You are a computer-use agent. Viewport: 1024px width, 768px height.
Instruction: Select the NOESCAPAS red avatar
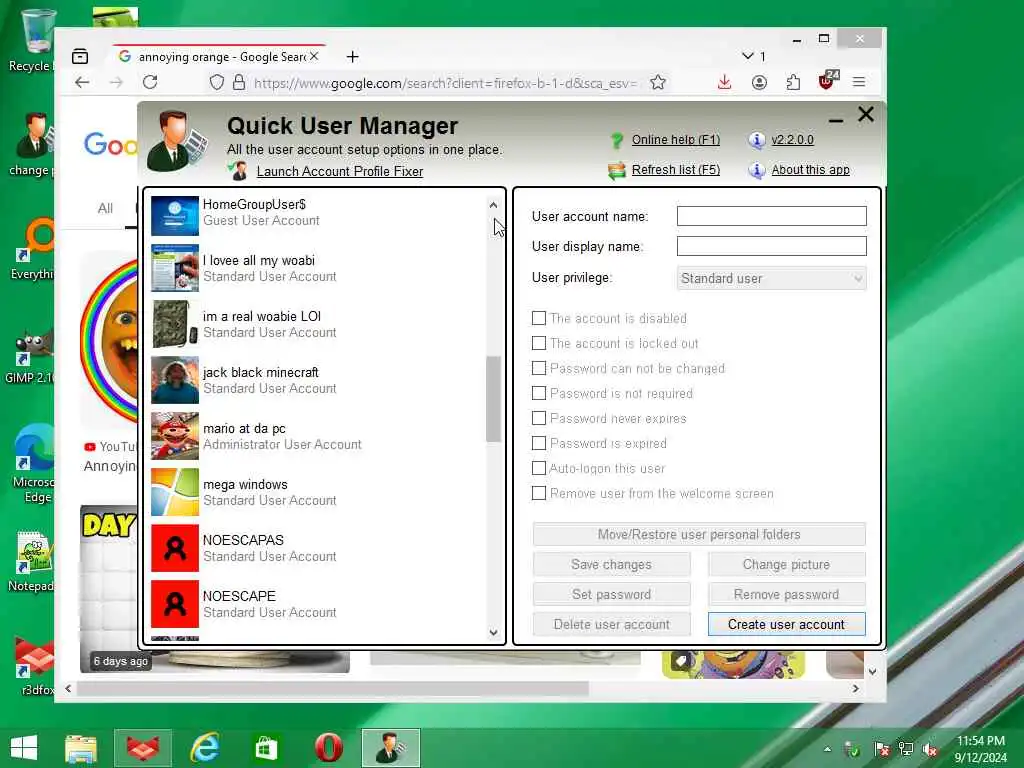point(174,548)
